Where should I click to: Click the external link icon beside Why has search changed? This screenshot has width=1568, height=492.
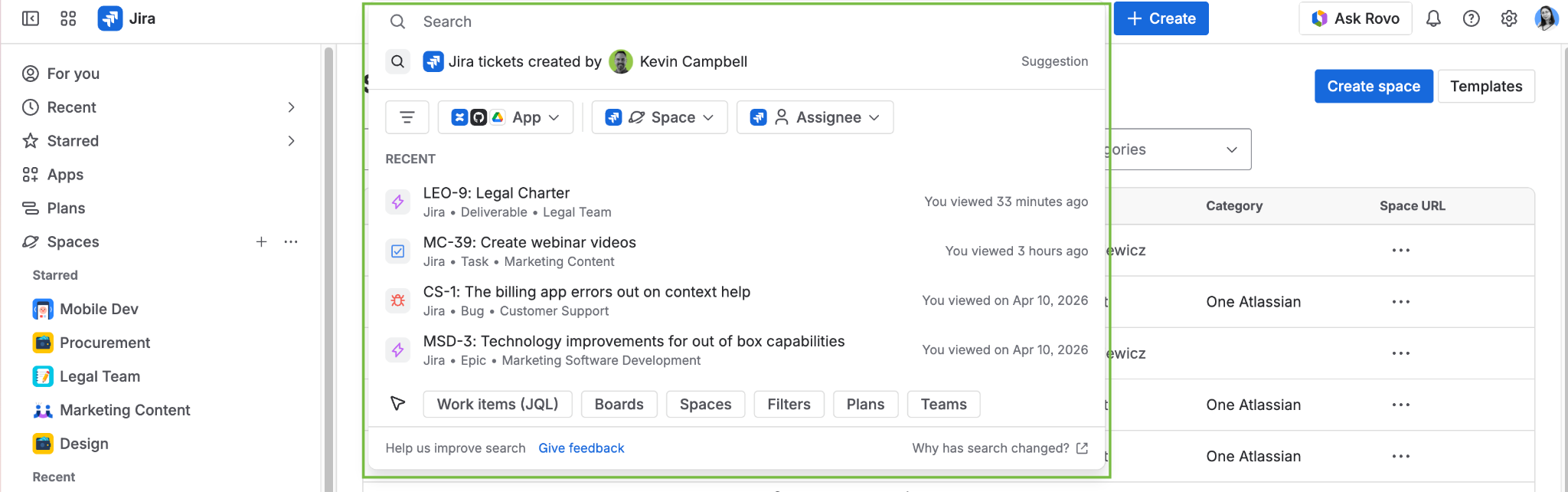1082,448
